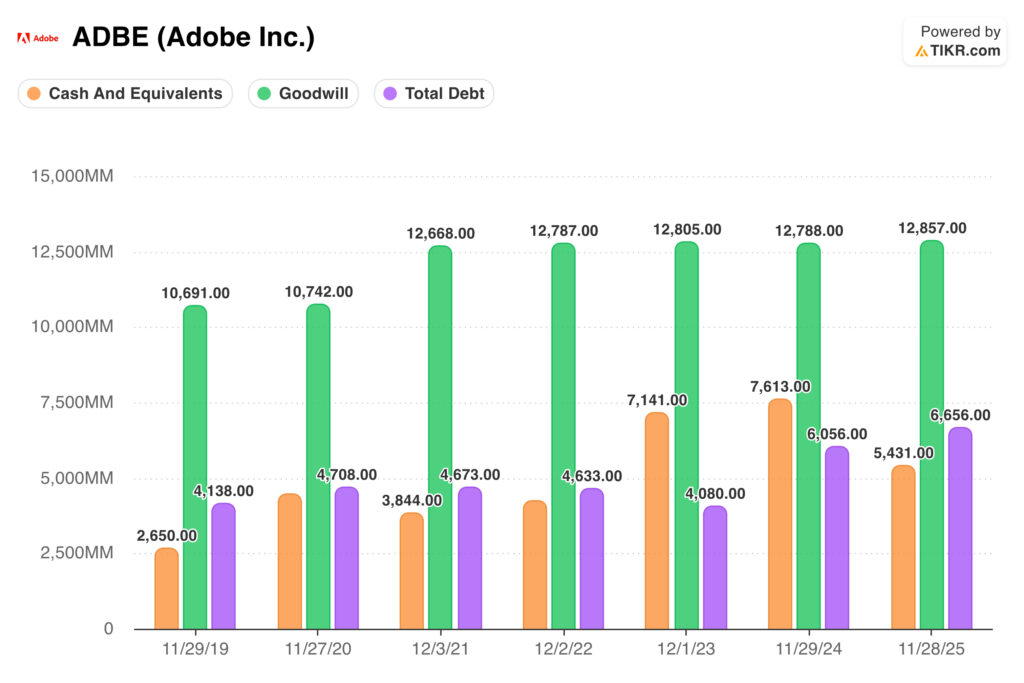Click the 12/1/23 Cash bar
This screenshot has height=683, width=1024.
point(656,520)
